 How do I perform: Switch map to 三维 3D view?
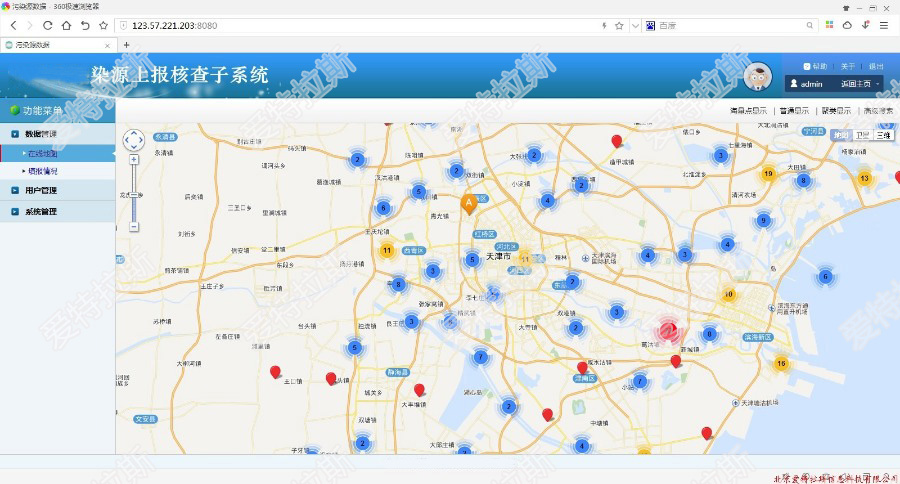coord(883,135)
